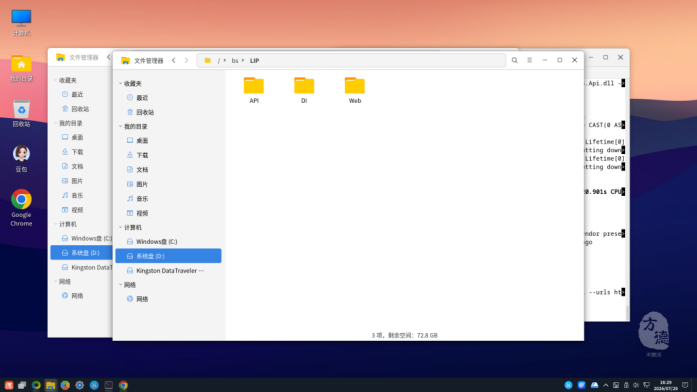Image resolution: width=697 pixels, height=392 pixels.
Task: Select 网络 item in front file manager sidebar
Action: tap(168, 299)
